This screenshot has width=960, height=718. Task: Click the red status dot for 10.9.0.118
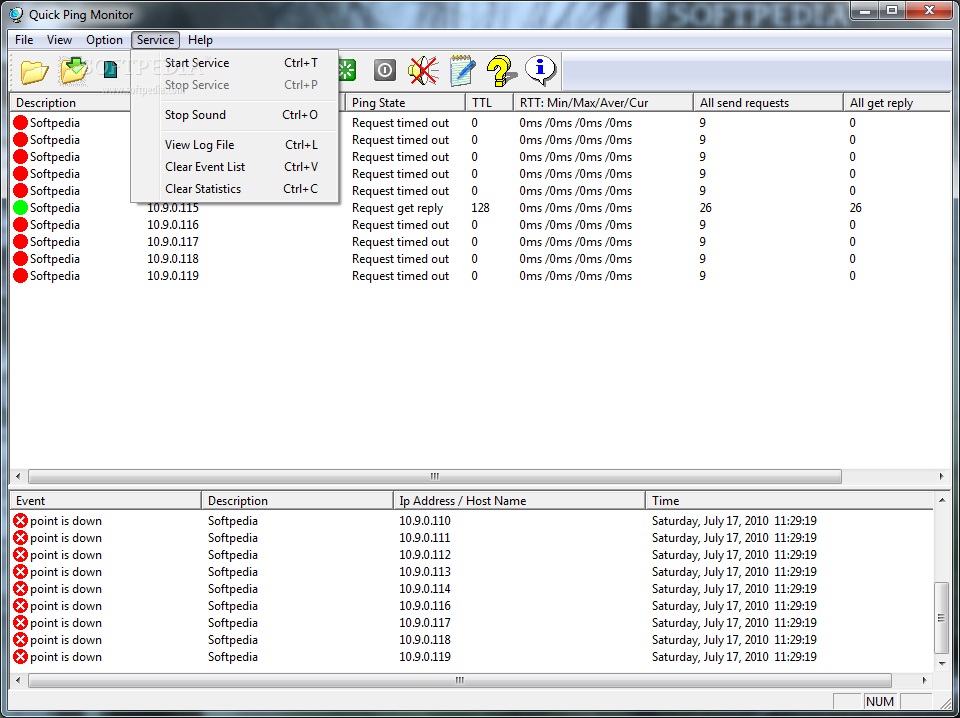click(x=21, y=259)
